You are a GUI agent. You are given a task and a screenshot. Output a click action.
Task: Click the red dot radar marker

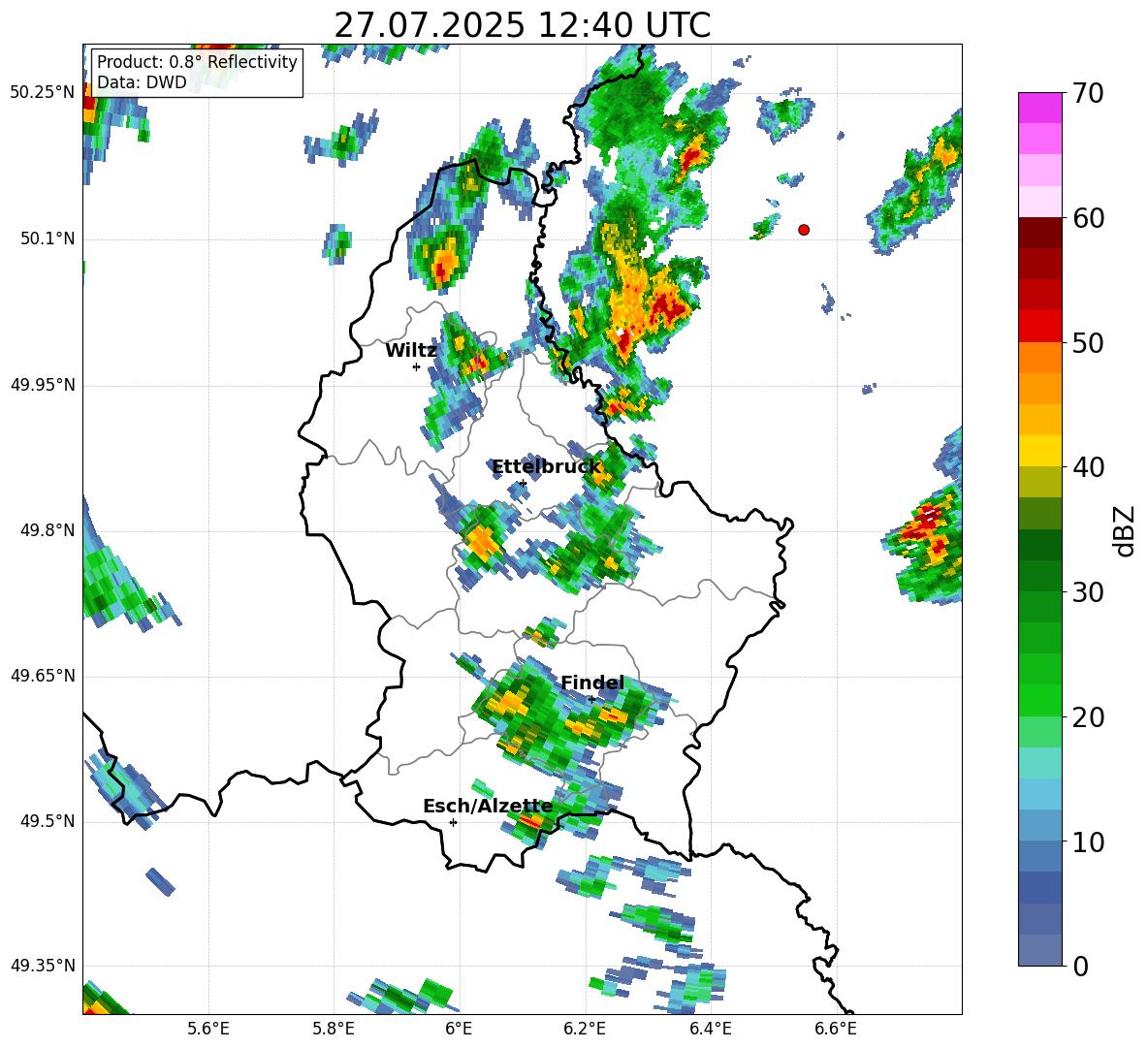click(x=804, y=230)
